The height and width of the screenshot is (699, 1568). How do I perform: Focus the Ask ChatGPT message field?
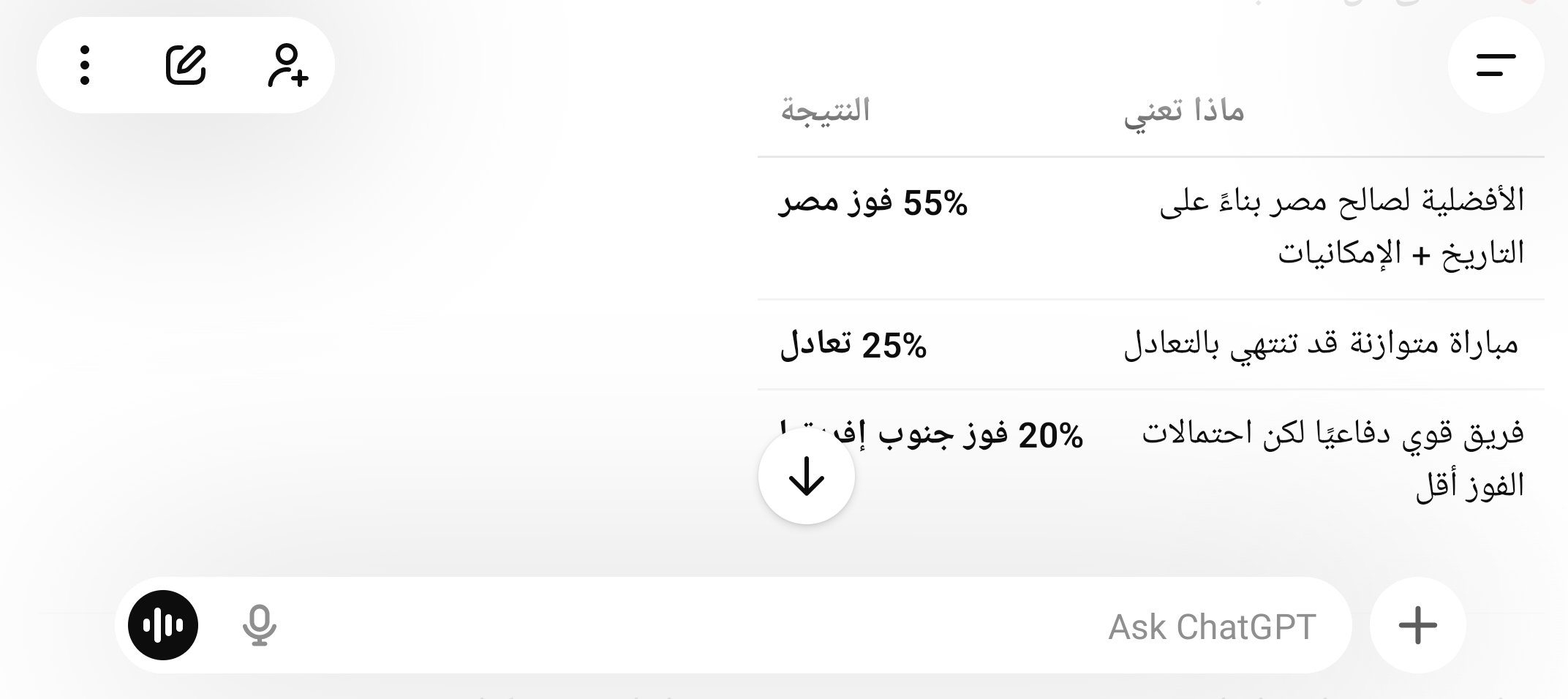point(731,626)
